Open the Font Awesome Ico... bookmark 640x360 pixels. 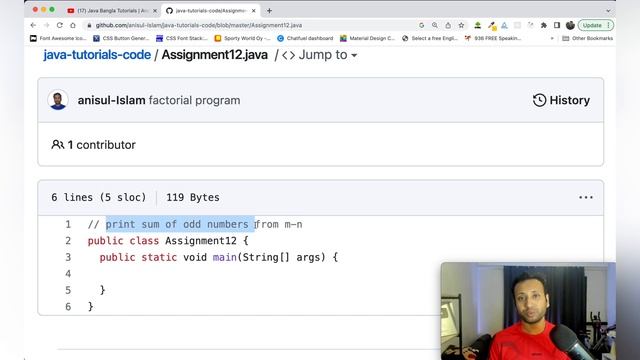coord(58,38)
